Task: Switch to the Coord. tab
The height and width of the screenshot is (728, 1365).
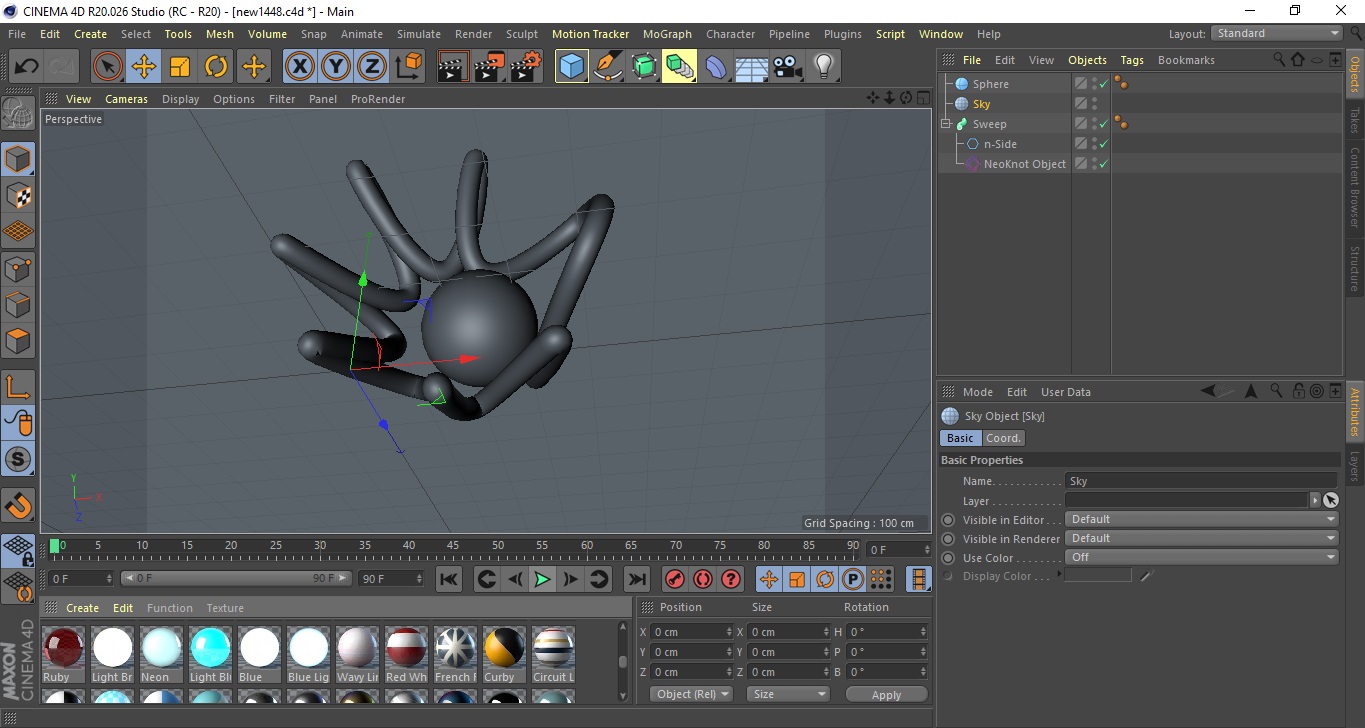Action: pos(1003,438)
